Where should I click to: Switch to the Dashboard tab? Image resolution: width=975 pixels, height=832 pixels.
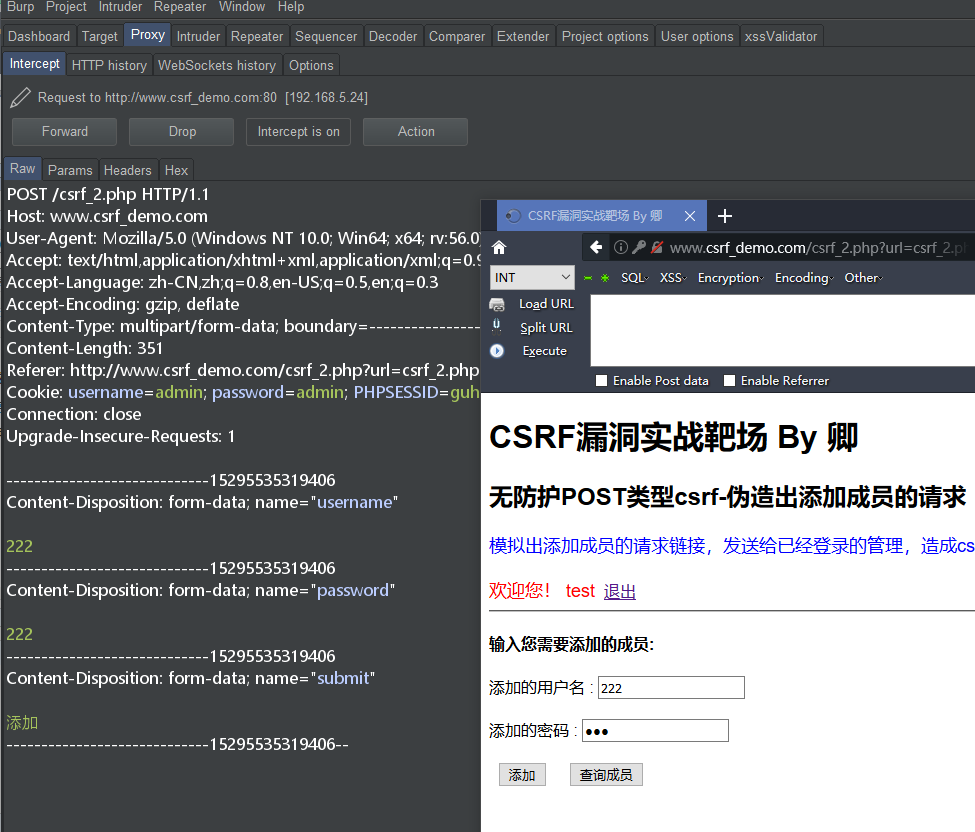39,36
